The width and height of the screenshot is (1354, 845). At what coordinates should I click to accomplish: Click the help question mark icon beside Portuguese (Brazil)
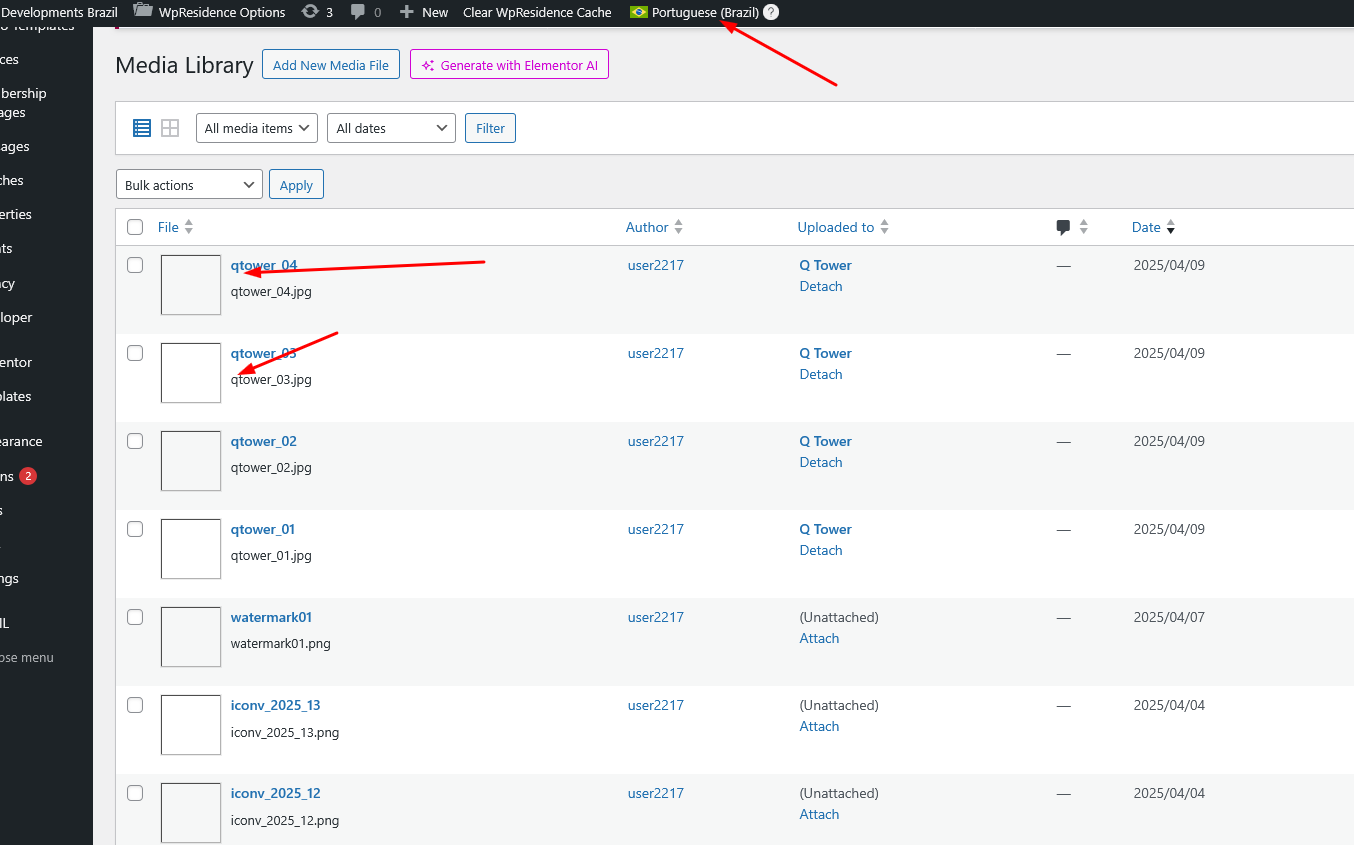(771, 12)
